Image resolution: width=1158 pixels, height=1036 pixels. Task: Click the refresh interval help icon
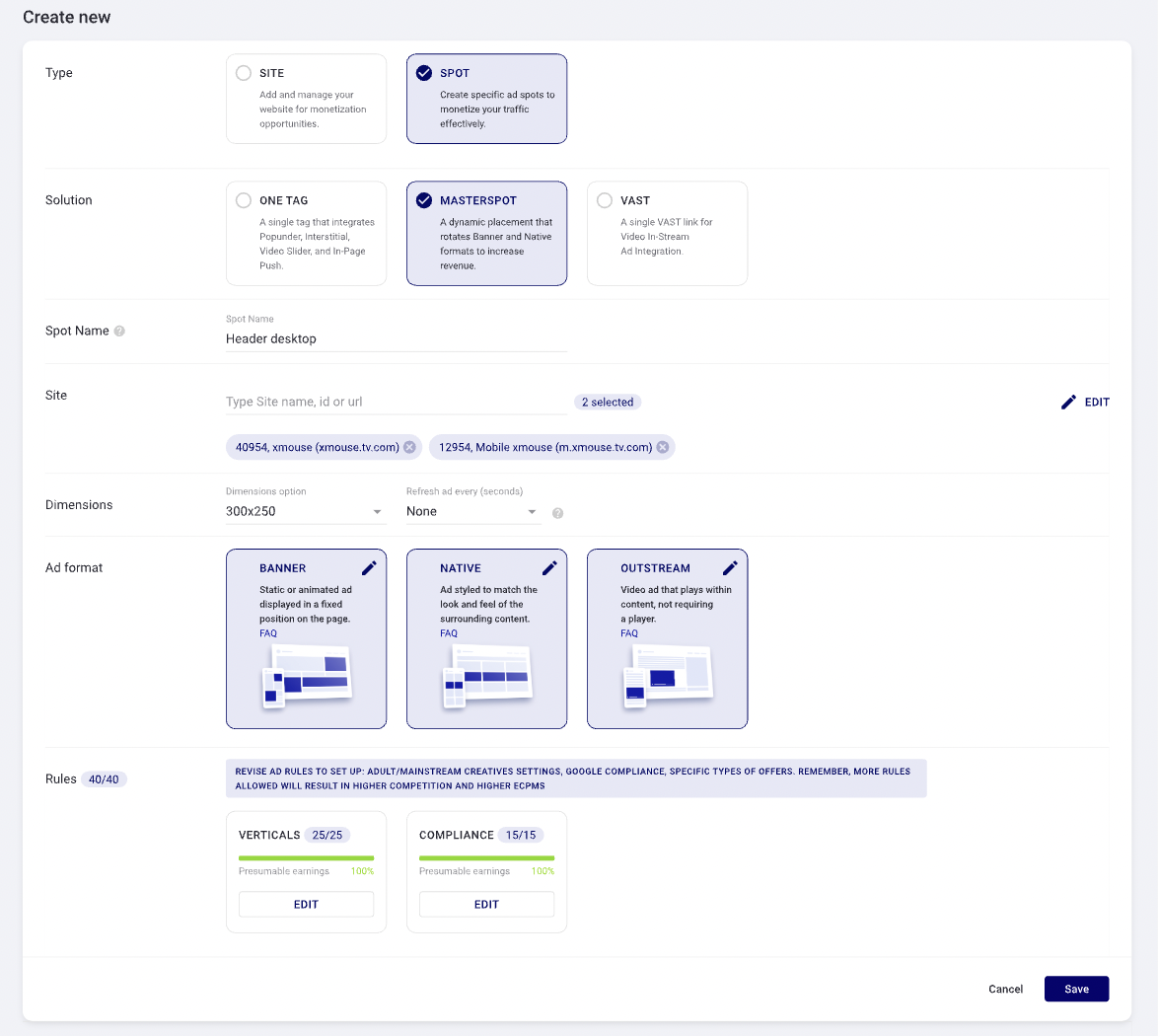click(558, 513)
